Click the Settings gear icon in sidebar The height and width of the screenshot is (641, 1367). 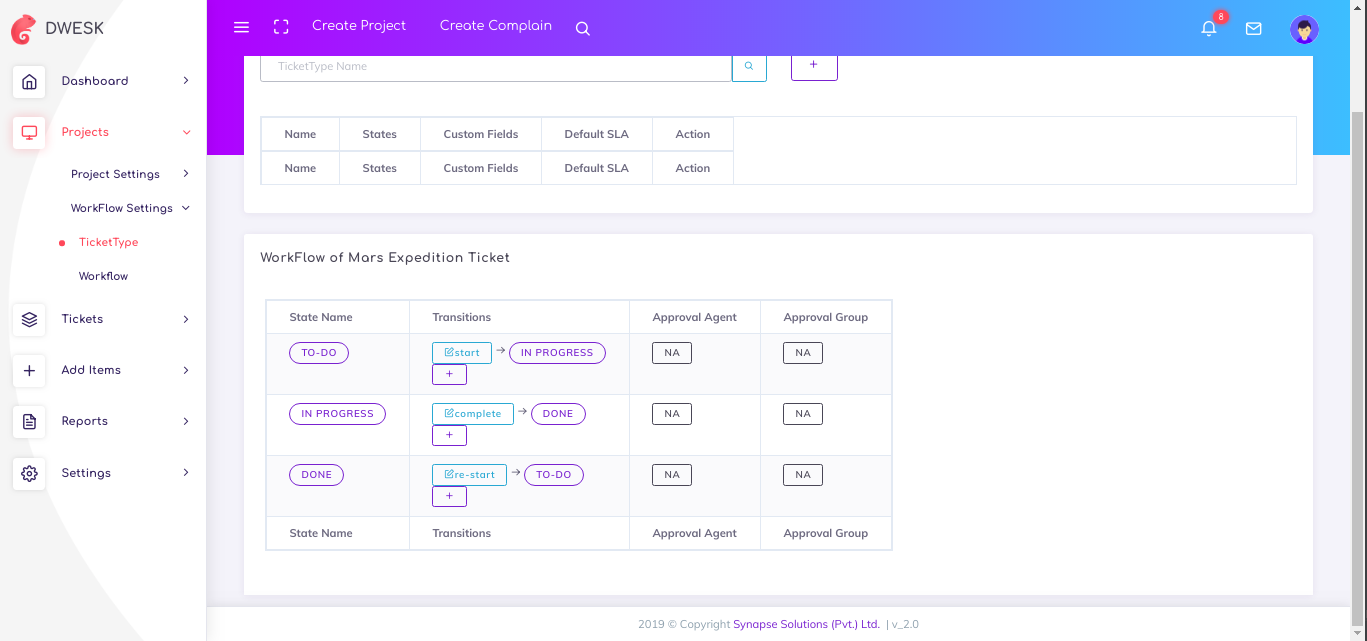coord(29,473)
